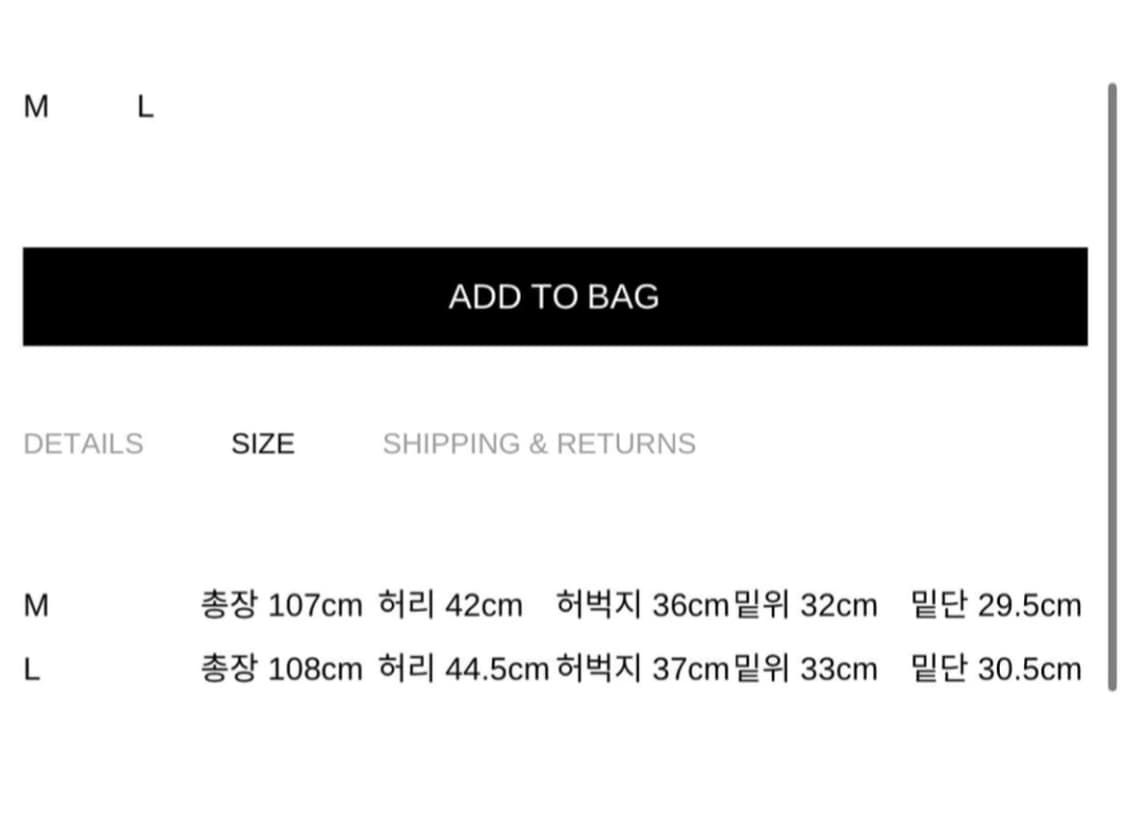The width and height of the screenshot is (1125, 815).
Task: Click the ADD TO BAG button
Action: [x=555, y=297]
